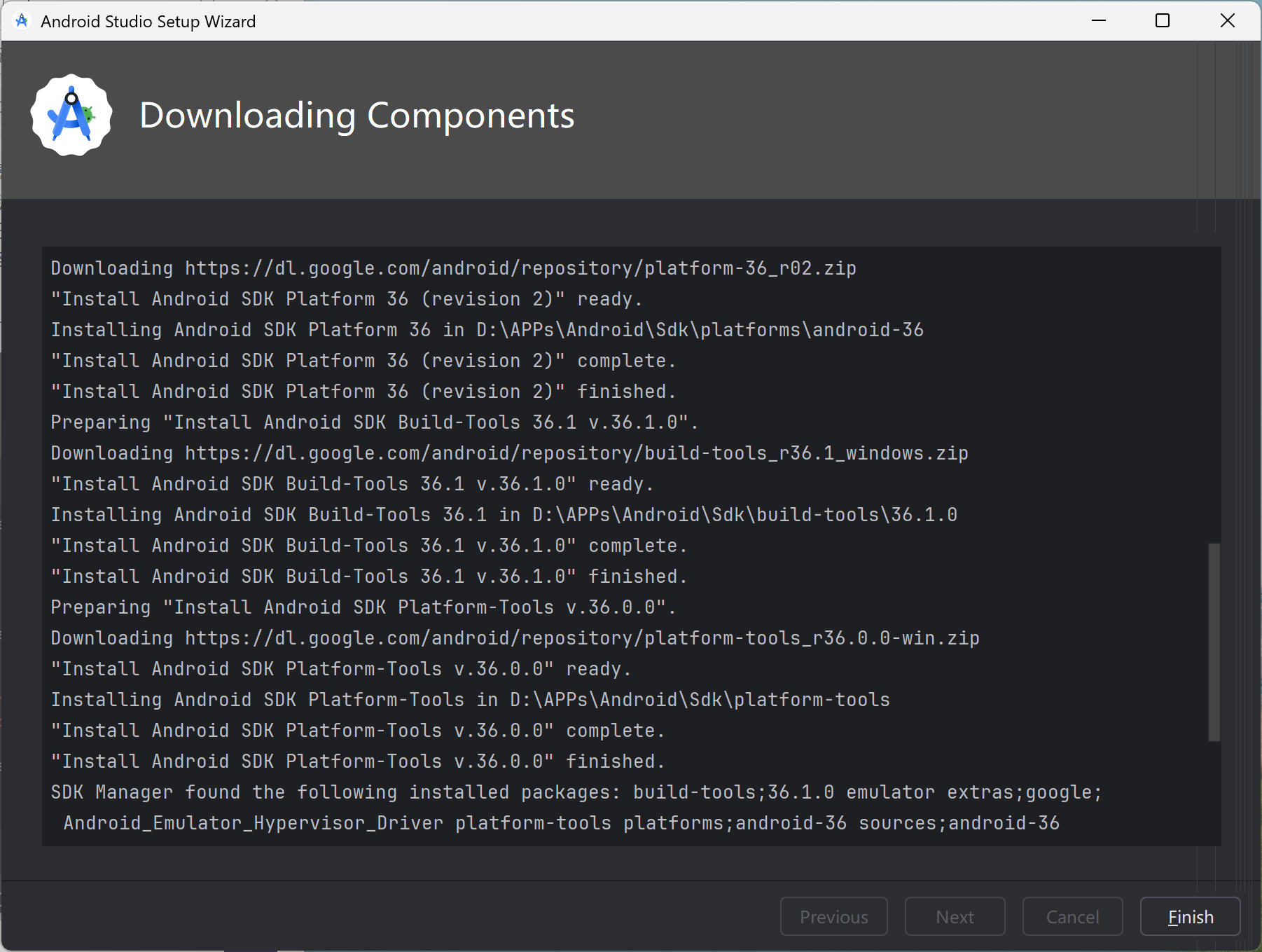Viewport: 1262px width, 952px height.
Task: Click the Cancel button
Action: 1072,916
